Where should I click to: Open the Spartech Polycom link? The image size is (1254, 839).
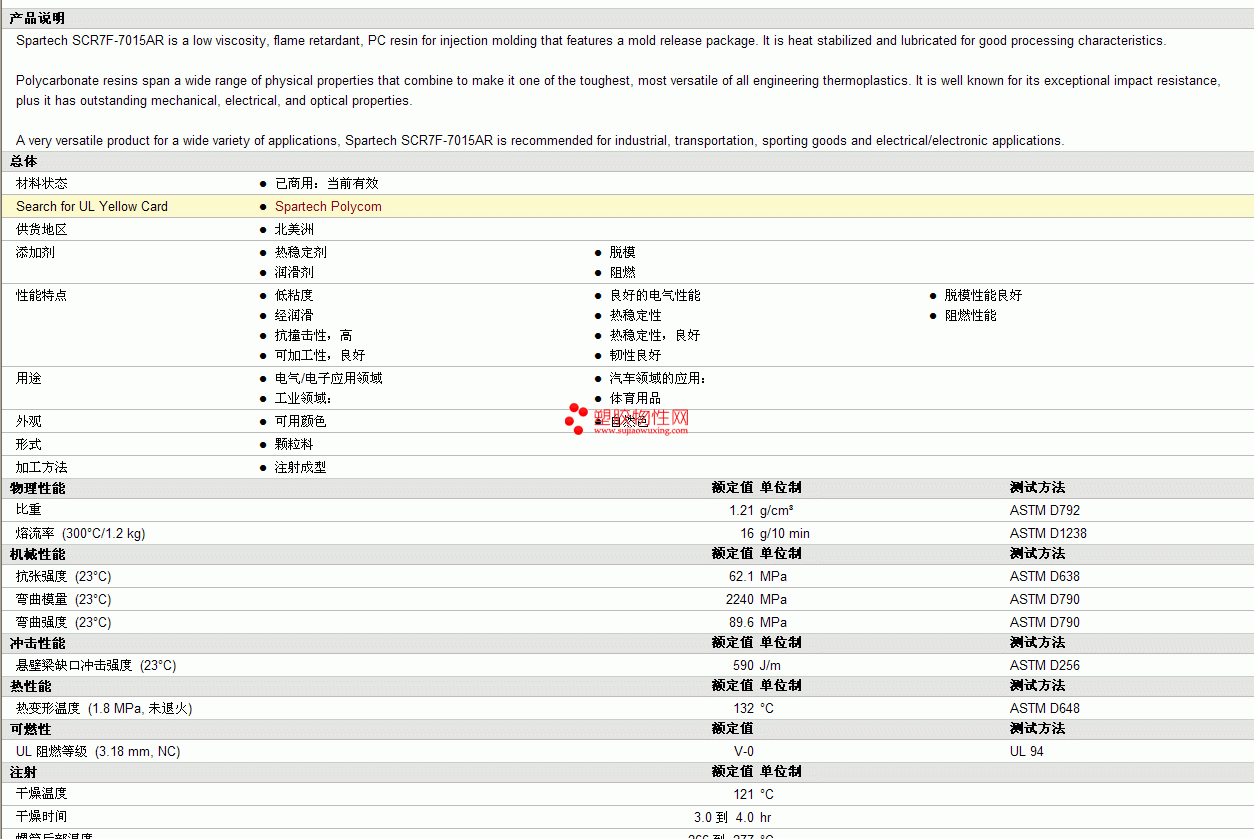[x=328, y=206]
